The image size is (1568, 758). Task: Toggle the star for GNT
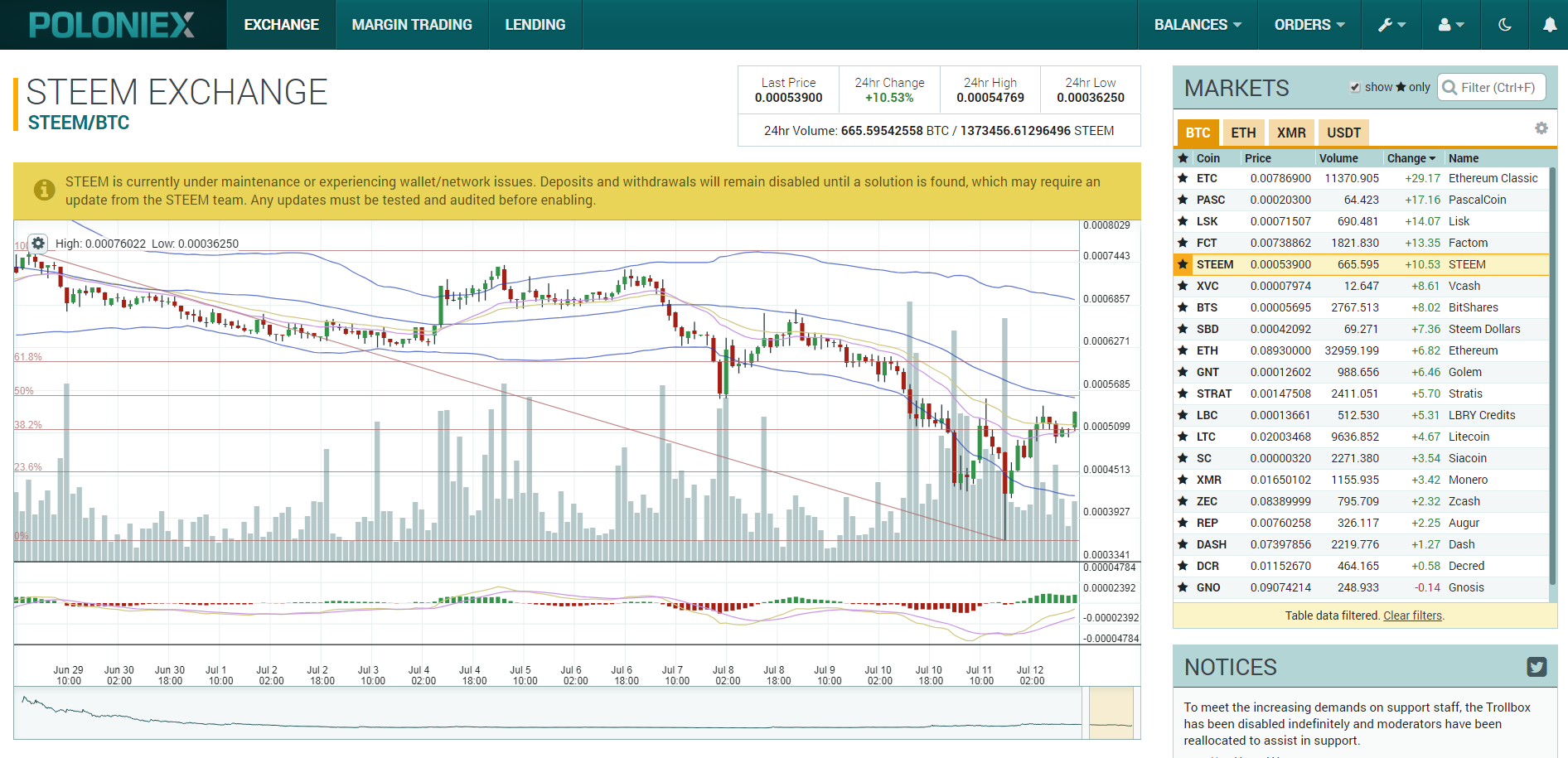[x=1183, y=372]
